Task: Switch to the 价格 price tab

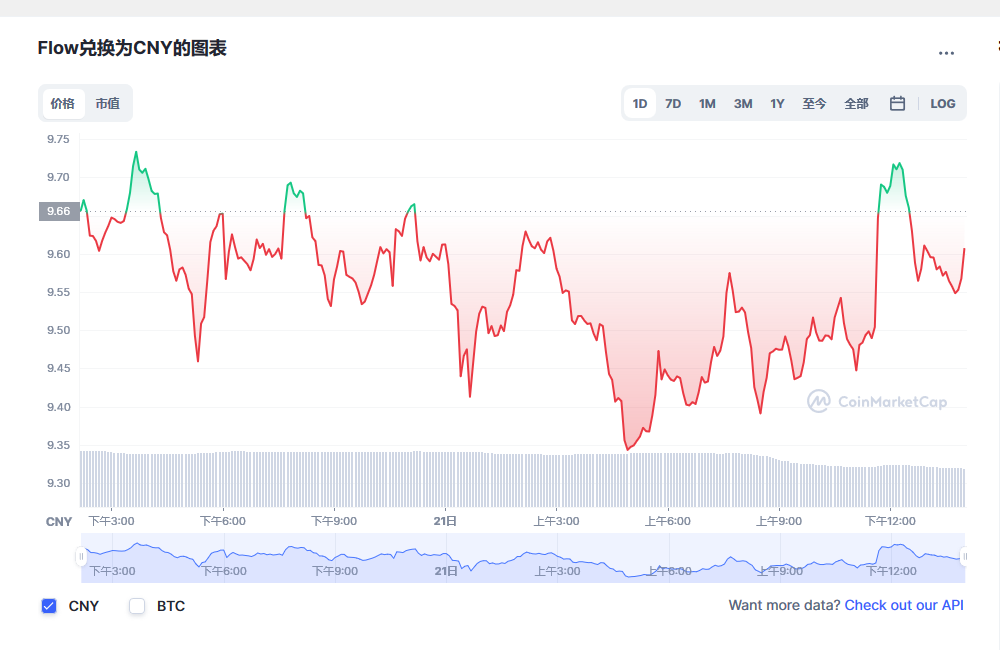Action: (63, 103)
